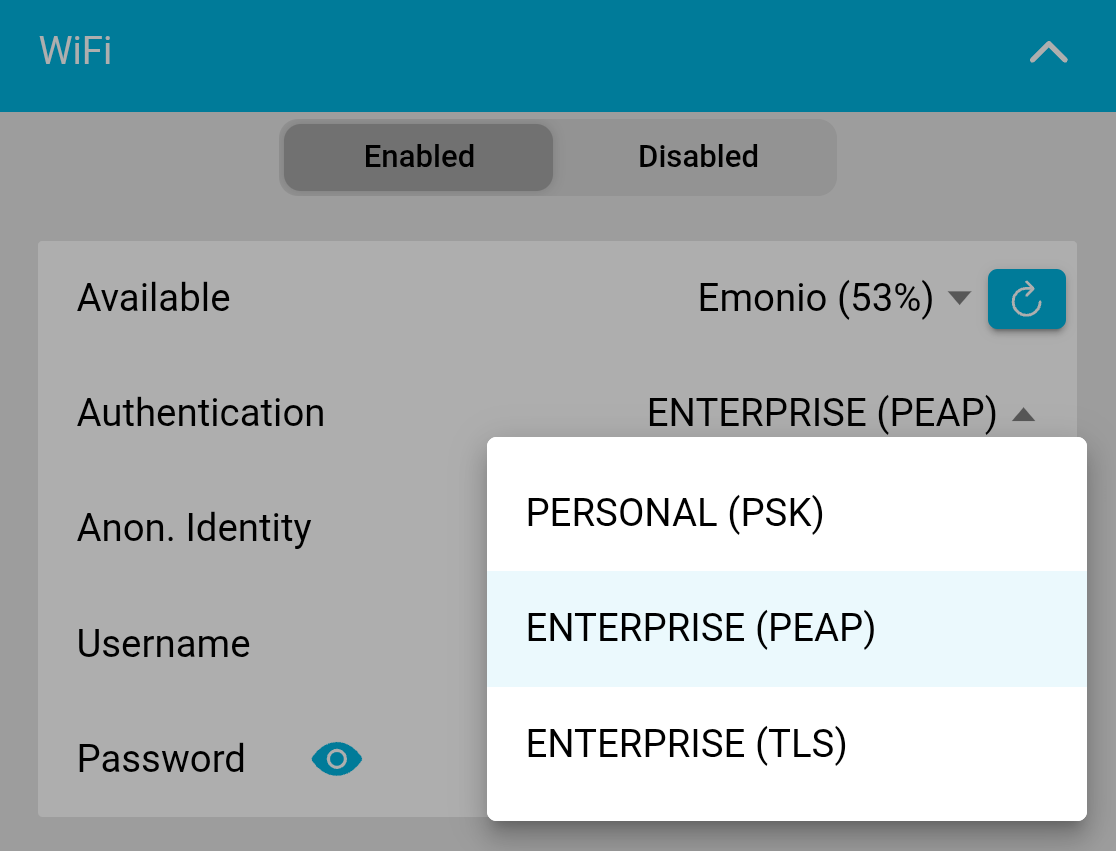Click the refresh networks icon button
The height and width of the screenshot is (851, 1116).
point(1026,299)
